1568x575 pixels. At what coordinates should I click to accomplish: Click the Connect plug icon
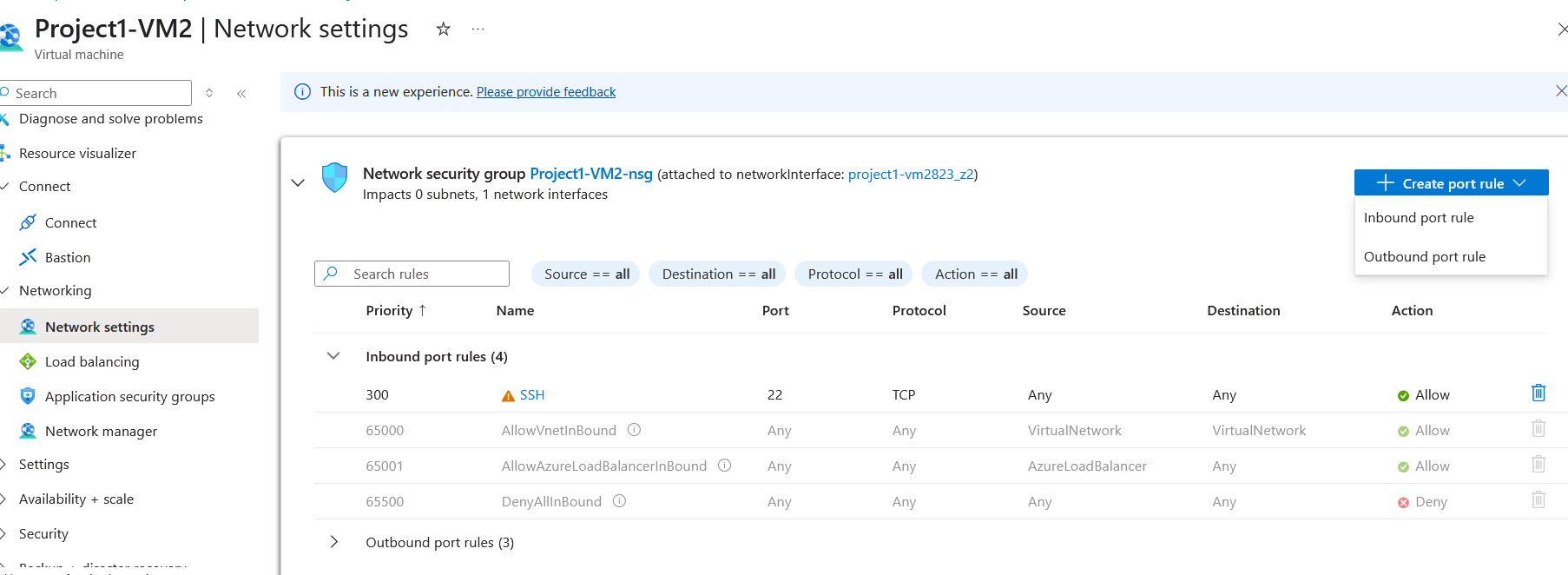click(x=28, y=222)
